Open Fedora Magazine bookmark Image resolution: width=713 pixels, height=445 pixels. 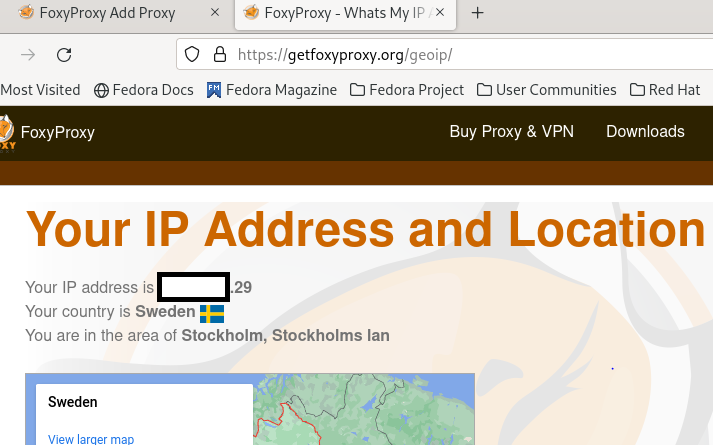[271, 90]
